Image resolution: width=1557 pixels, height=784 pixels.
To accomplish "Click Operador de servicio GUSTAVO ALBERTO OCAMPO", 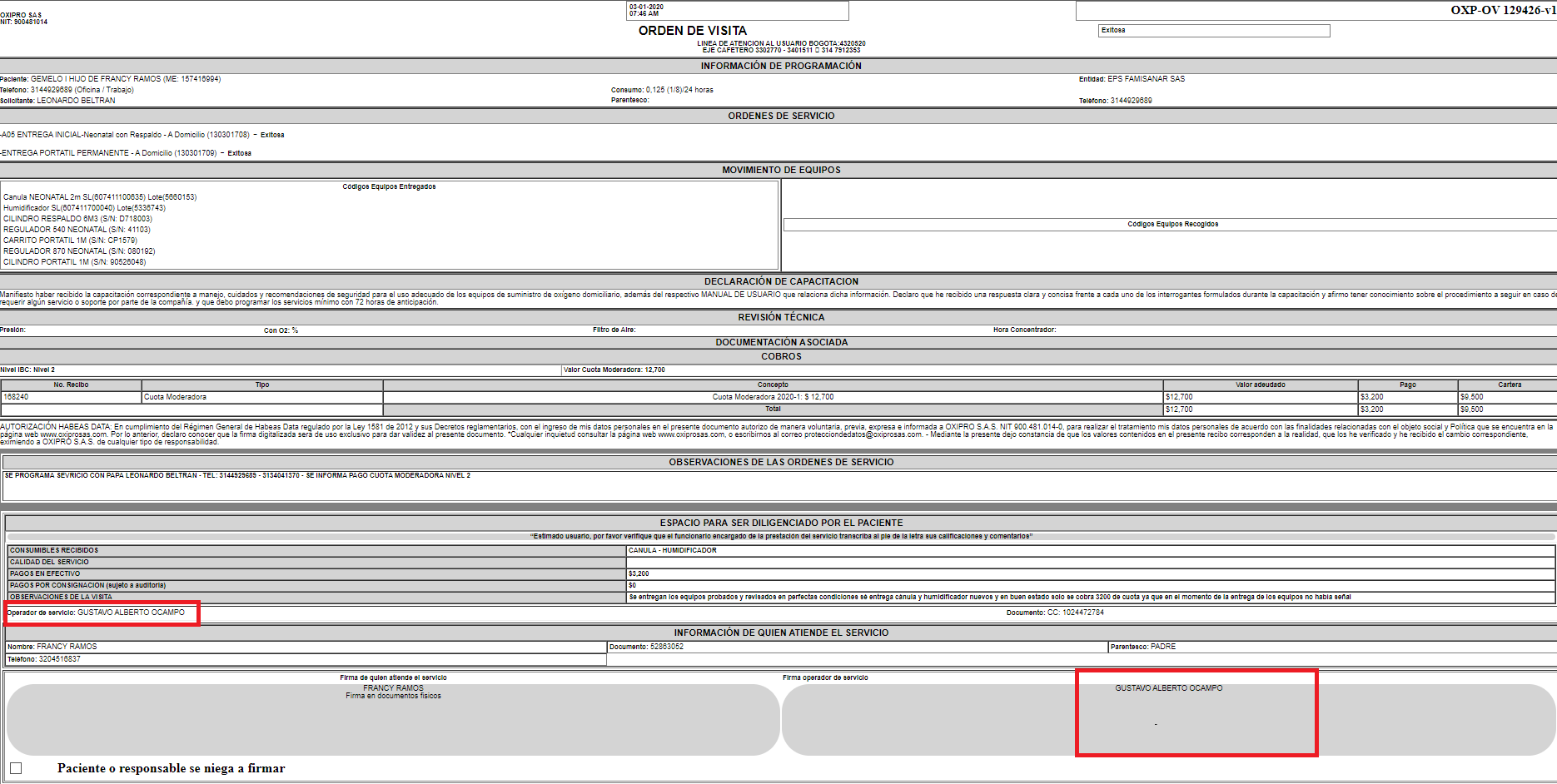I will pyautogui.click(x=96, y=613).
